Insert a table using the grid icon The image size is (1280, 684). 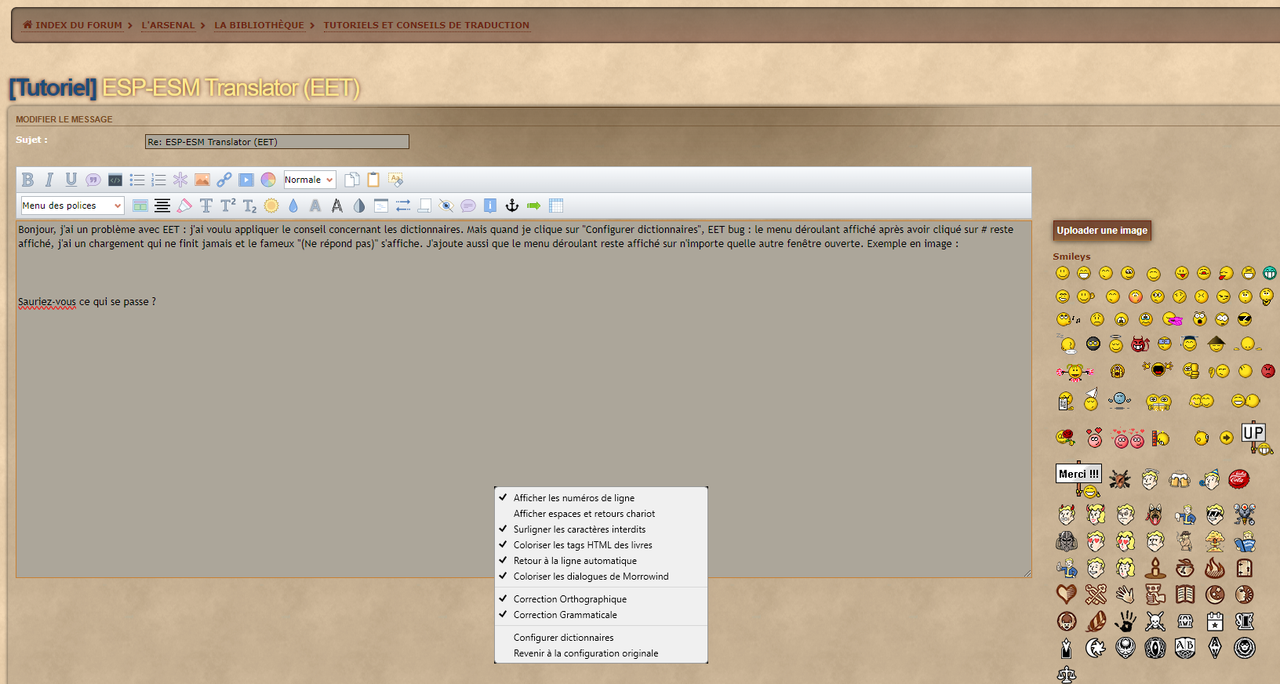[556, 206]
